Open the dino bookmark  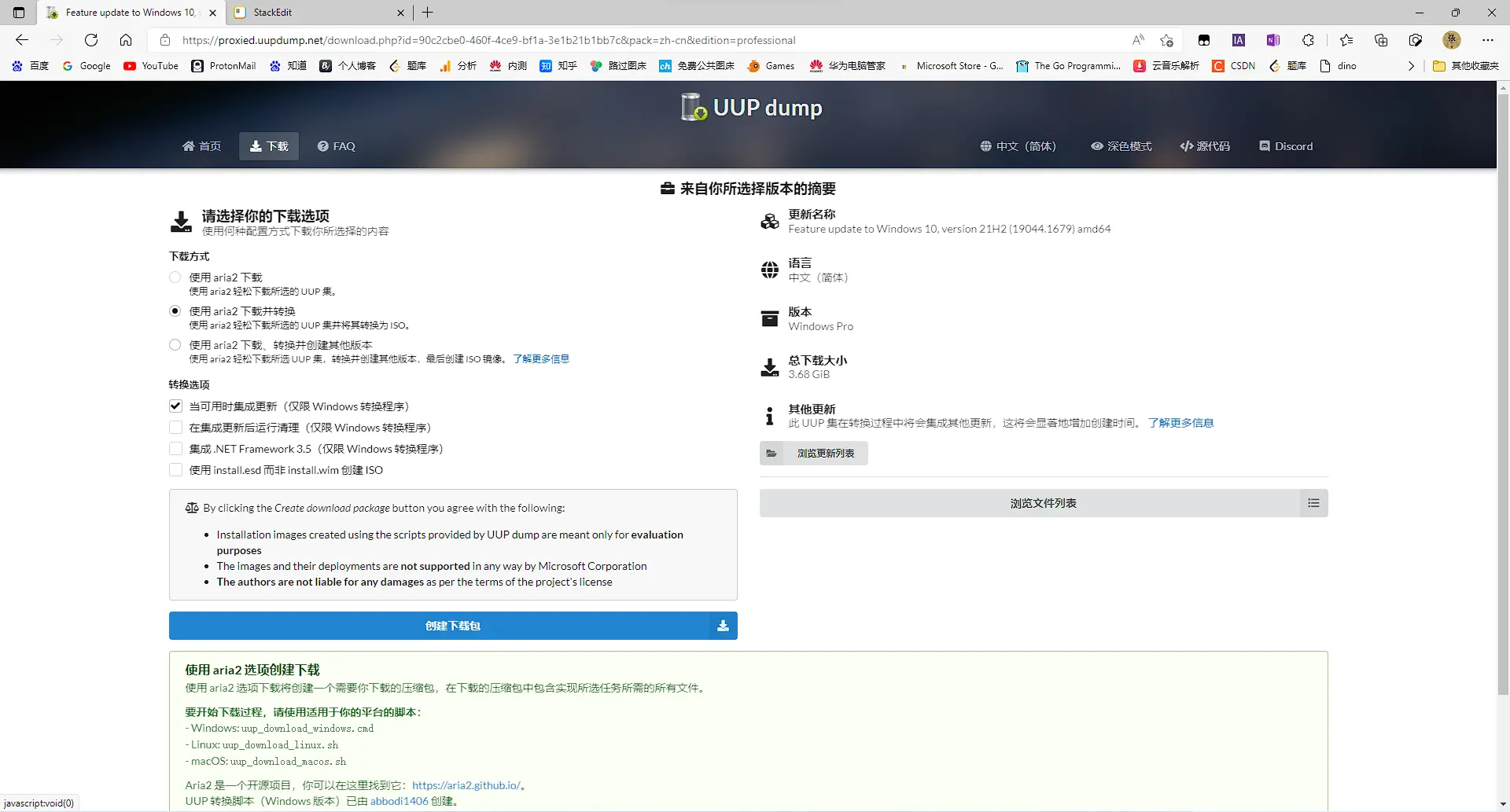point(1338,66)
